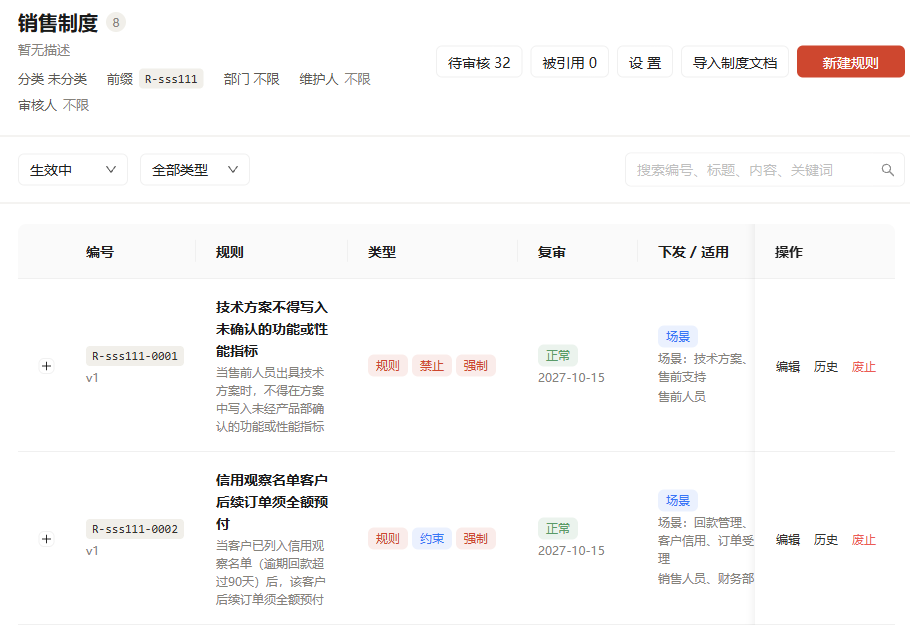Click the 销售制度 page title
Screen dimensions: 910x625
57,23
